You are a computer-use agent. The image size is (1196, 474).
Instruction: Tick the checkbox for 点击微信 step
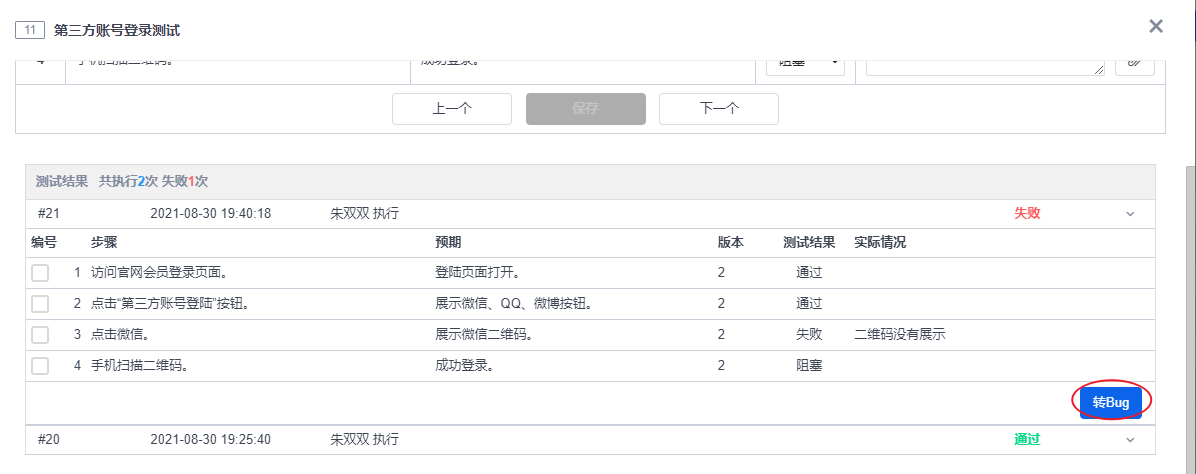point(40,335)
